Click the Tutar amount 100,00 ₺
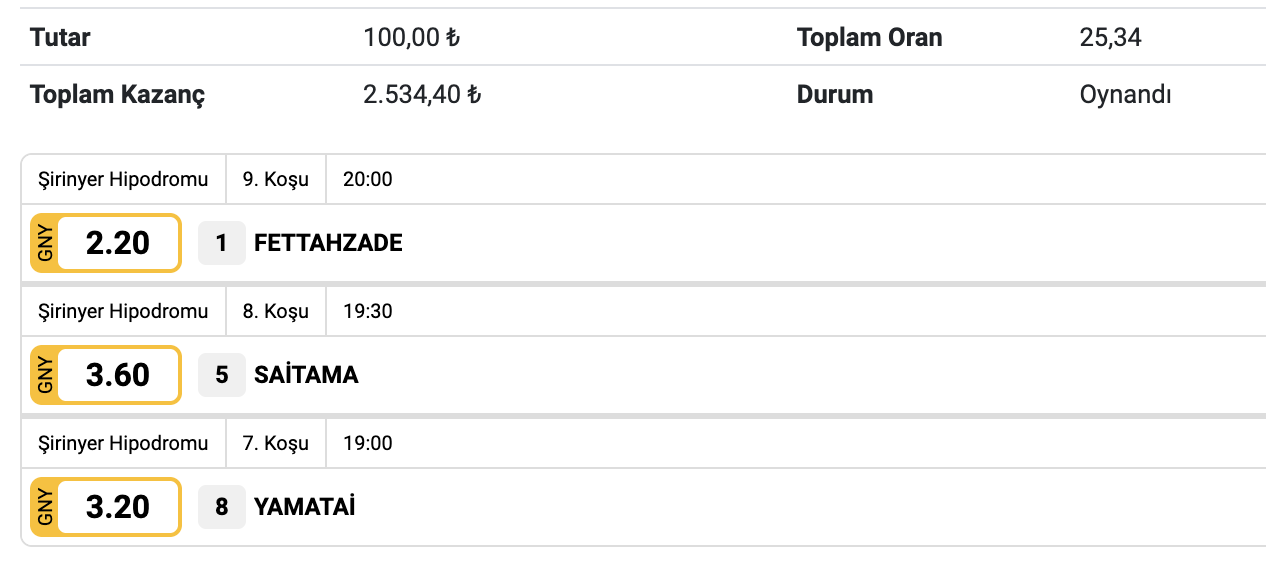The width and height of the screenshot is (1266, 566). (411, 38)
